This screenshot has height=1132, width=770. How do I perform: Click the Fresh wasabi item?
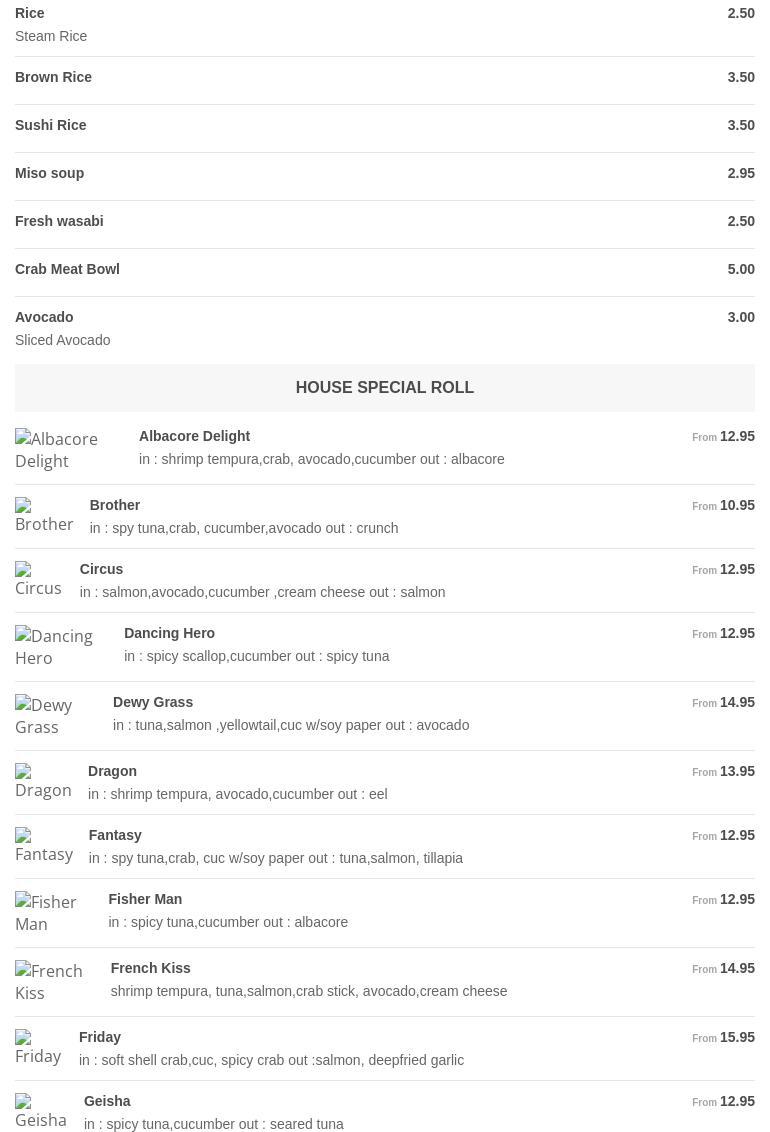tap(59, 221)
